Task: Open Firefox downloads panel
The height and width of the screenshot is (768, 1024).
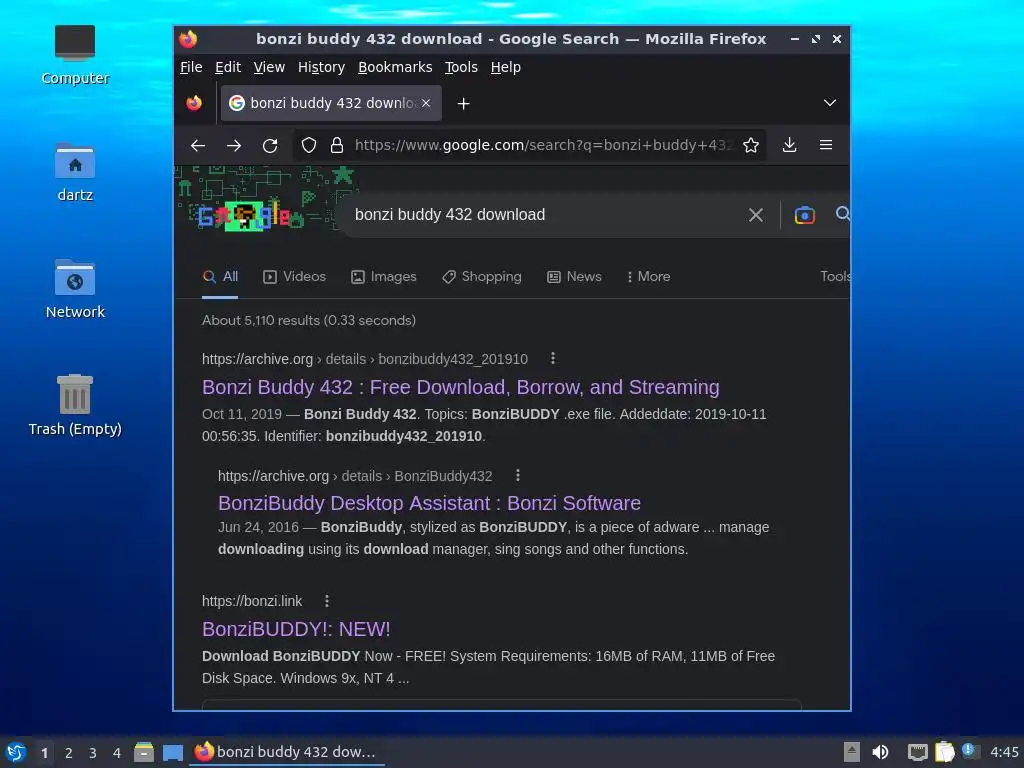Action: click(x=790, y=145)
